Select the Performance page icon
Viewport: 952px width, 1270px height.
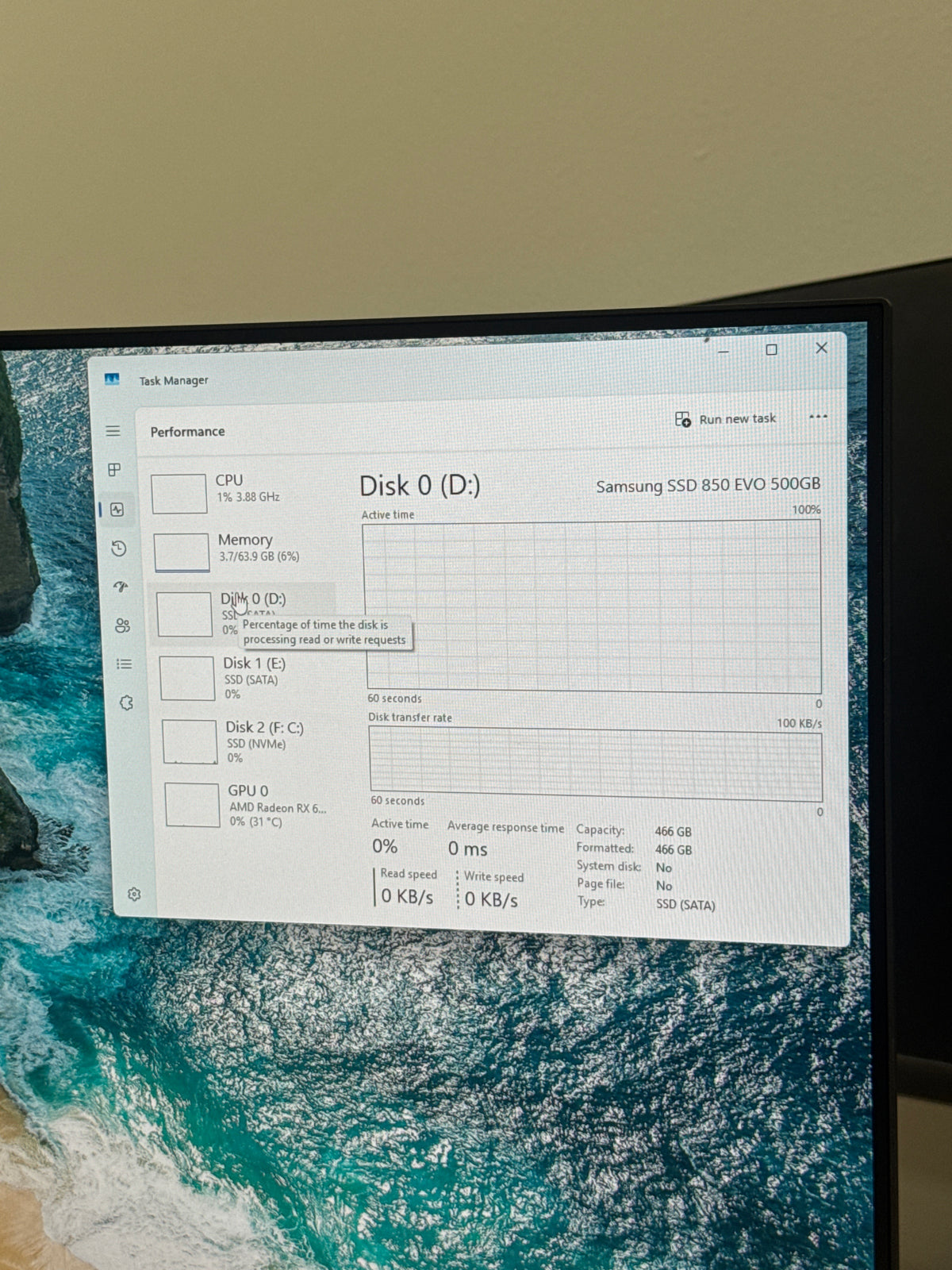117,510
